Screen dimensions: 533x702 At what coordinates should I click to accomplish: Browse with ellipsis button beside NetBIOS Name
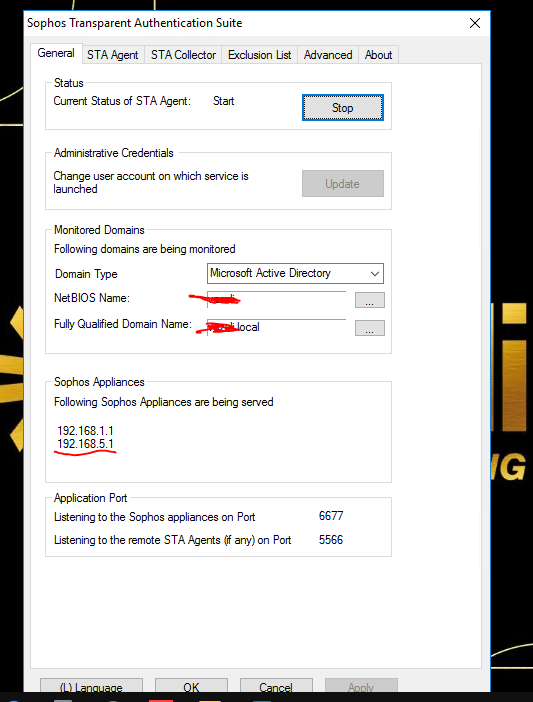[x=370, y=300]
